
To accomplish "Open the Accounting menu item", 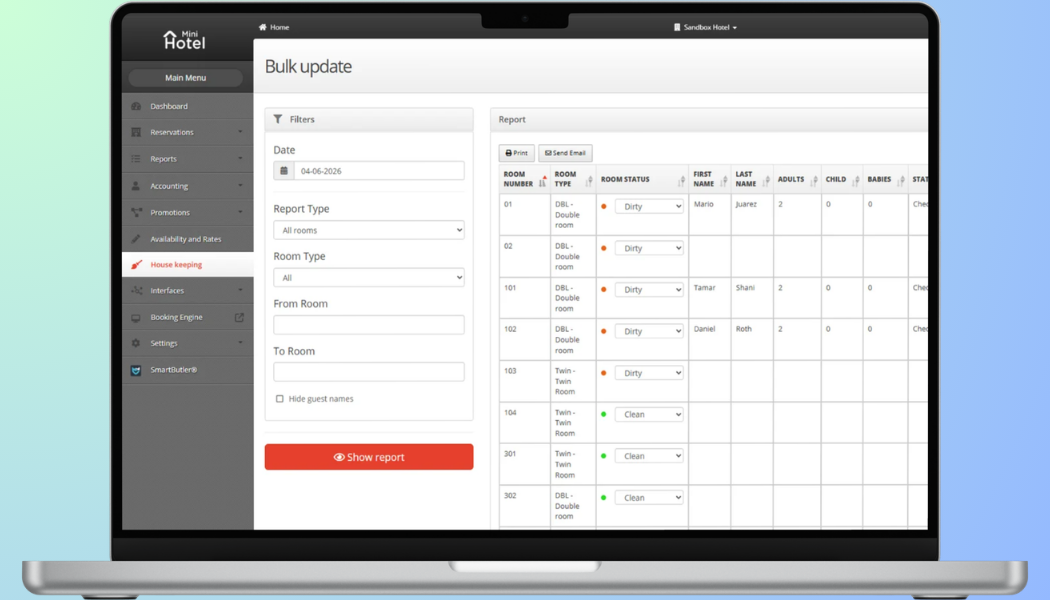I will pos(188,185).
